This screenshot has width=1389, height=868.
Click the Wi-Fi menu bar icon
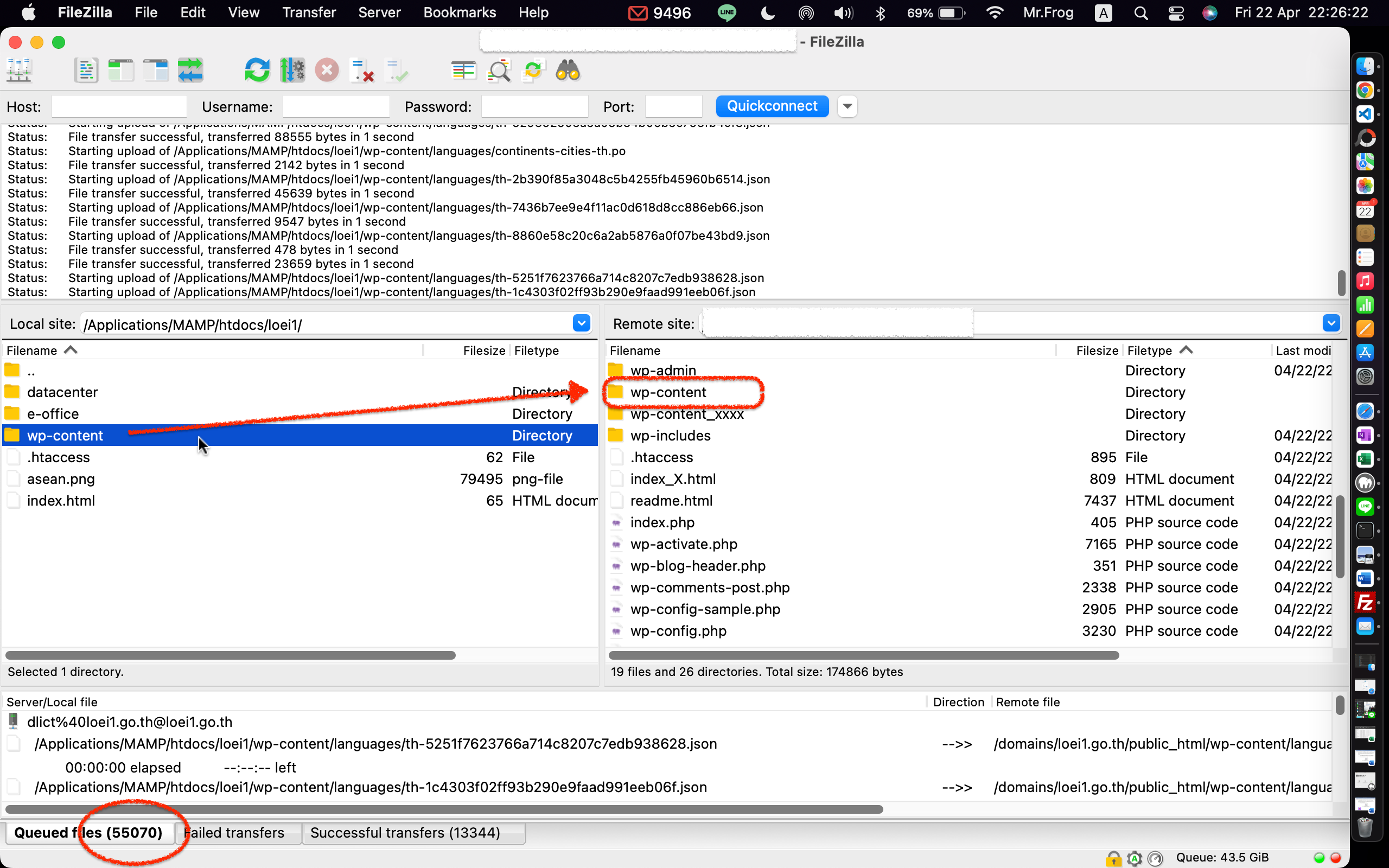(x=994, y=12)
